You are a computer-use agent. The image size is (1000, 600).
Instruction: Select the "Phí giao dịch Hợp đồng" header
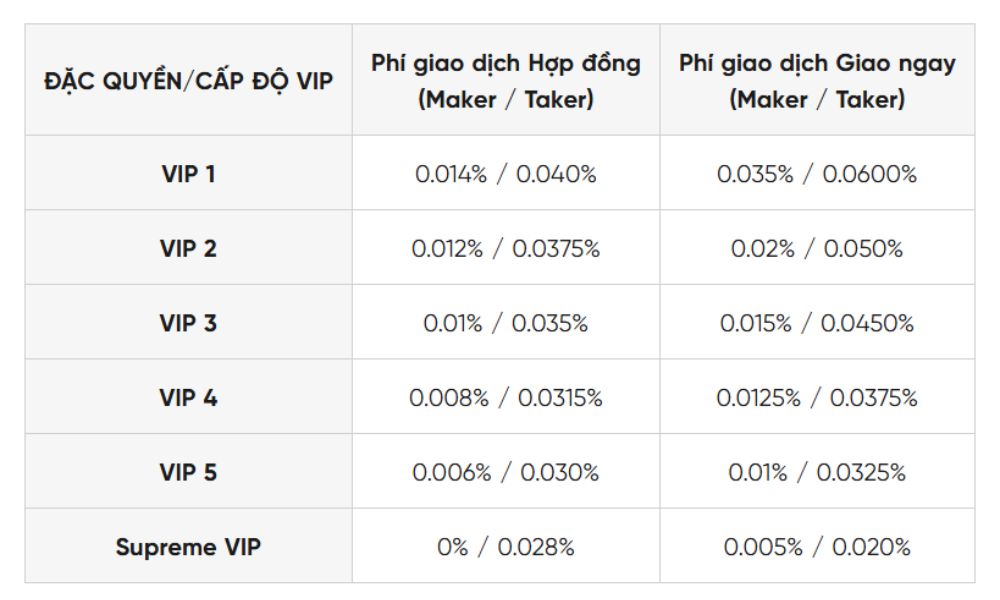click(x=505, y=82)
